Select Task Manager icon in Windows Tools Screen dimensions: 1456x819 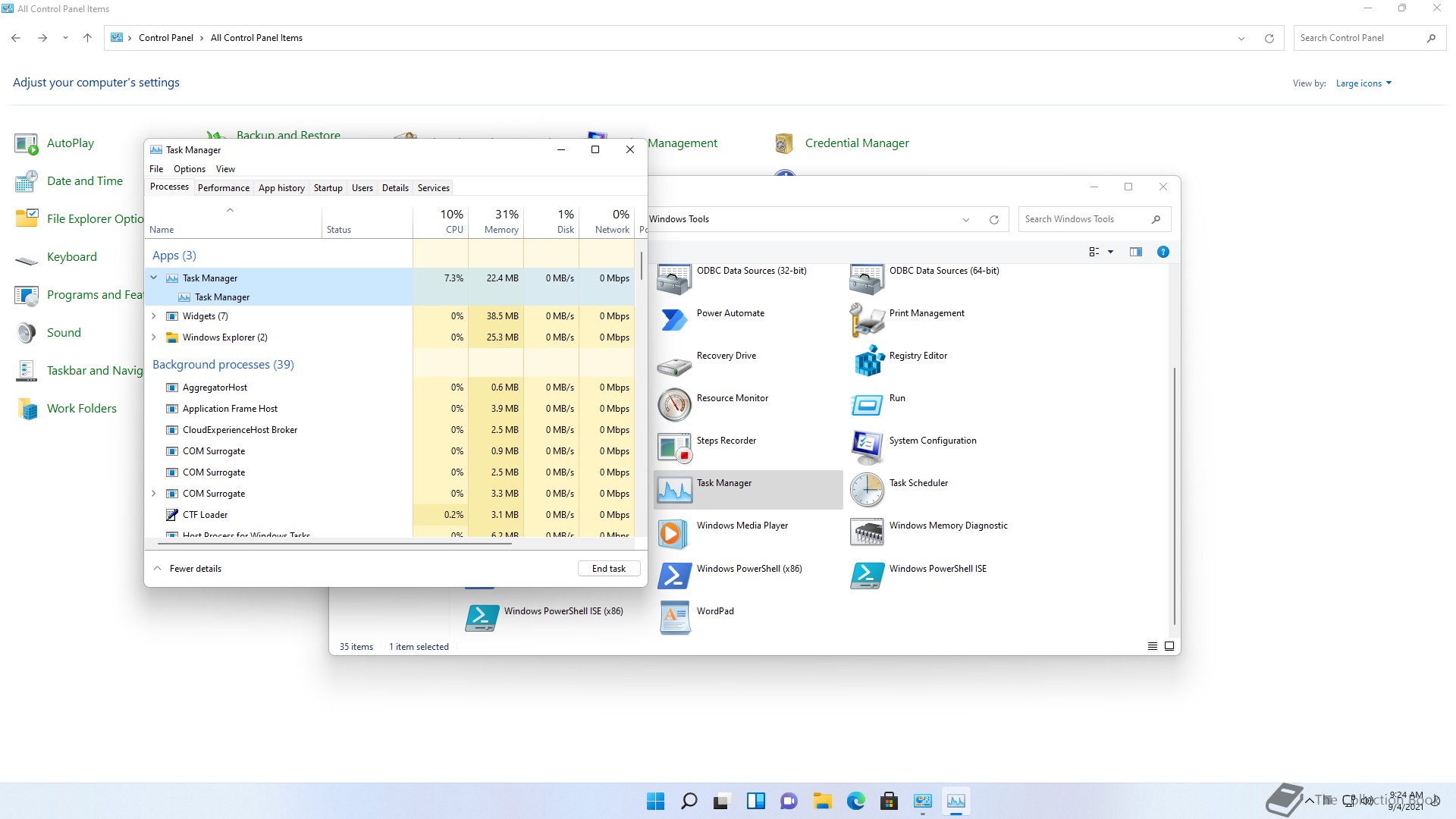[673, 490]
